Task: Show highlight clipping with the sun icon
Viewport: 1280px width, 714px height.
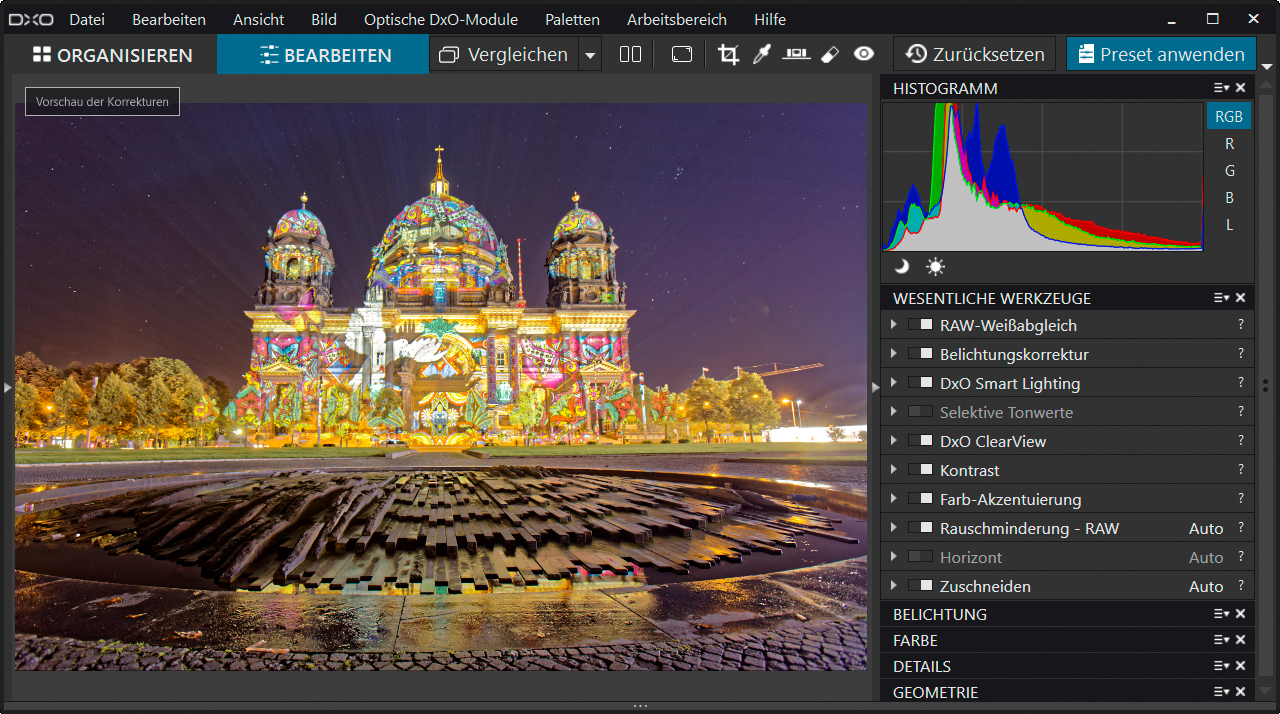Action: pos(935,266)
